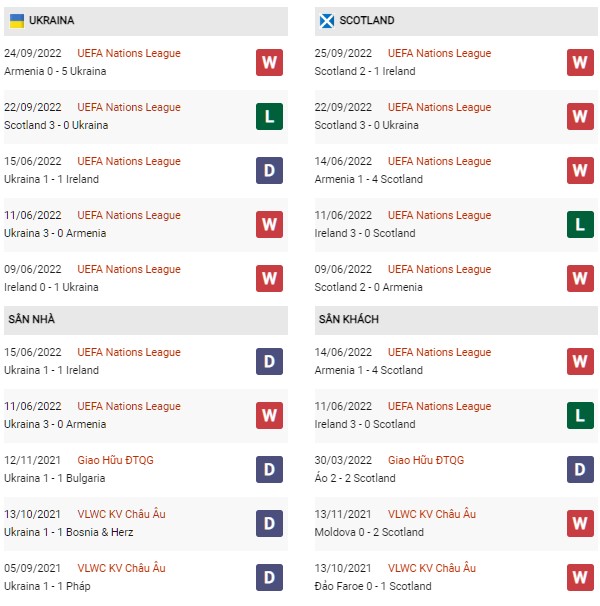Click the Scotland flag icon in the header

click(x=327, y=21)
